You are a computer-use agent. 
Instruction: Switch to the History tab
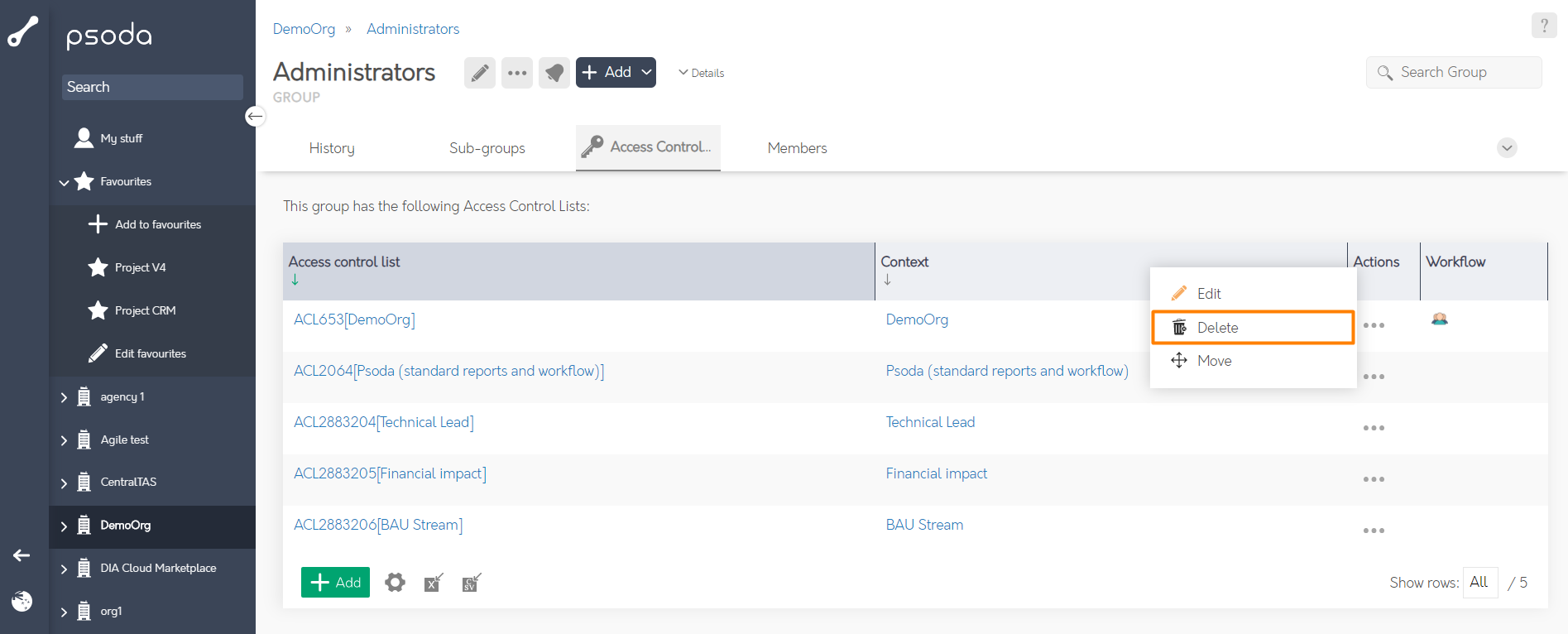point(332,148)
